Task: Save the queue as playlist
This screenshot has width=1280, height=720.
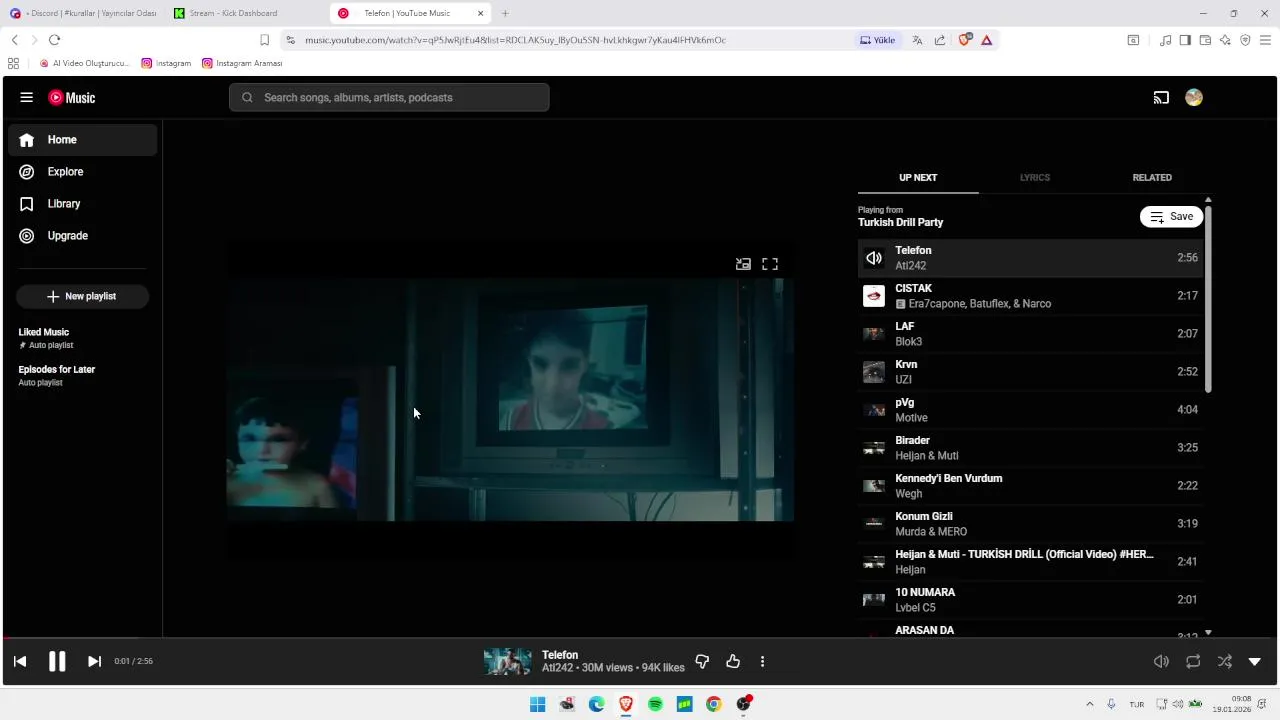Action: (x=1171, y=217)
